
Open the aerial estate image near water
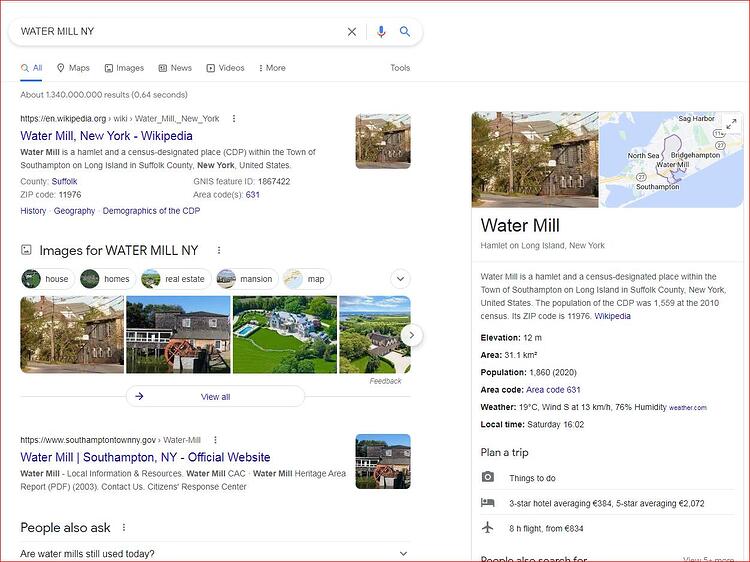pyautogui.click(x=375, y=334)
